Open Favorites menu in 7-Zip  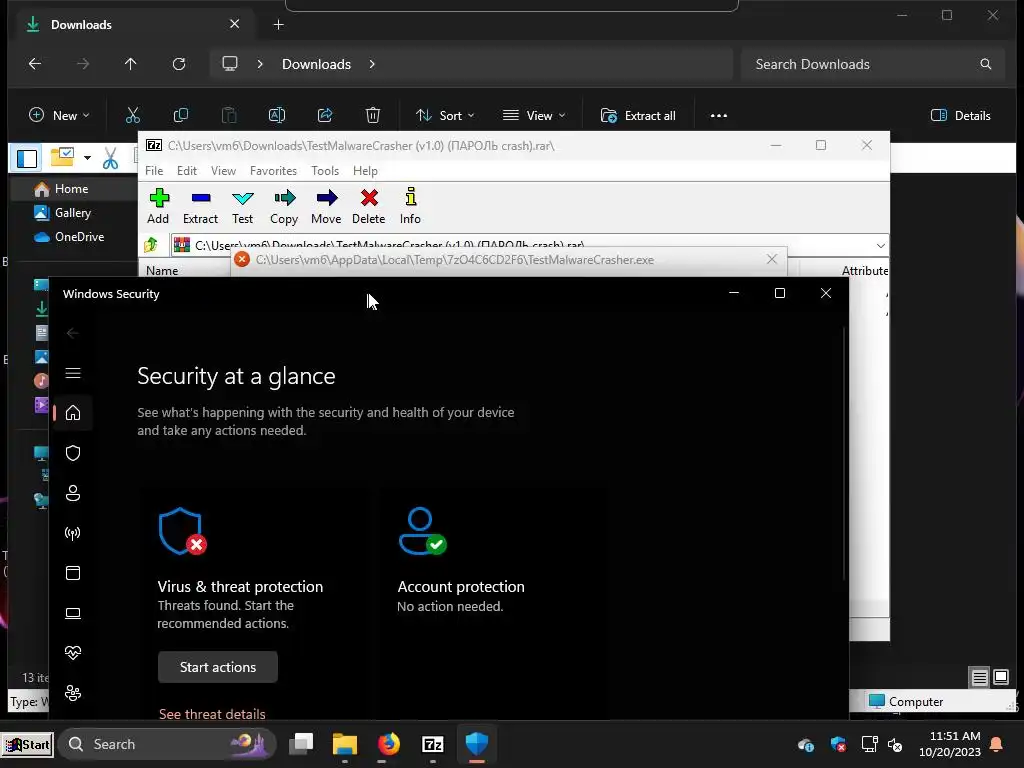(274, 170)
